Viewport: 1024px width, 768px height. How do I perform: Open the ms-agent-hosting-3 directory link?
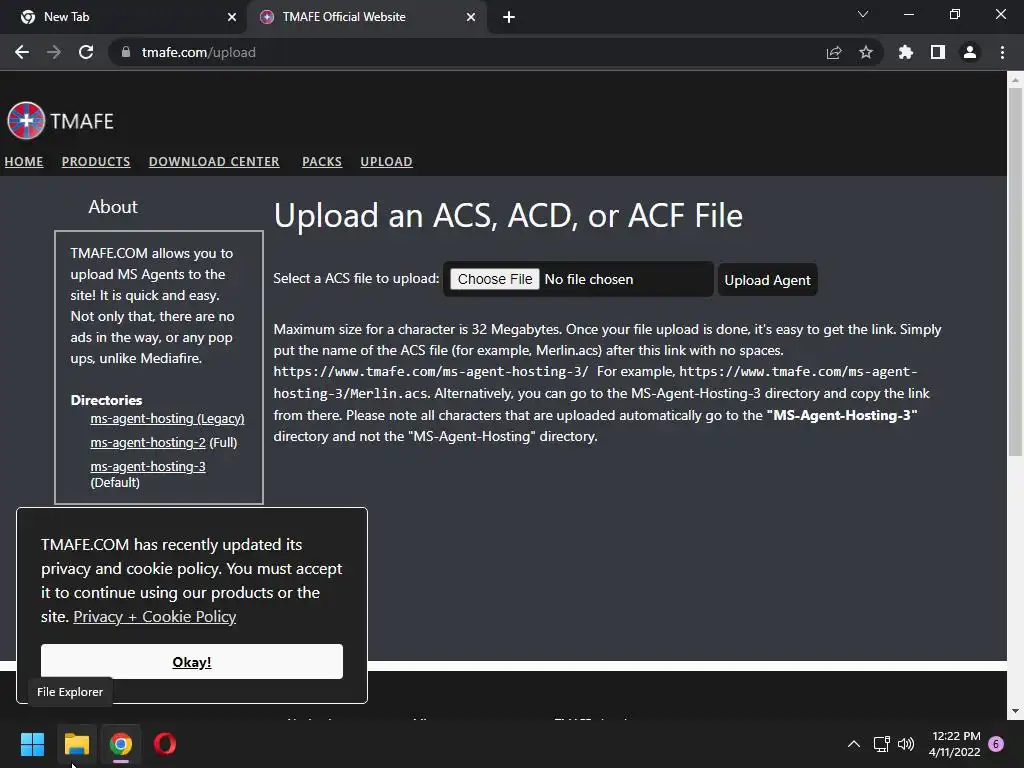pyautogui.click(x=148, y=466)
